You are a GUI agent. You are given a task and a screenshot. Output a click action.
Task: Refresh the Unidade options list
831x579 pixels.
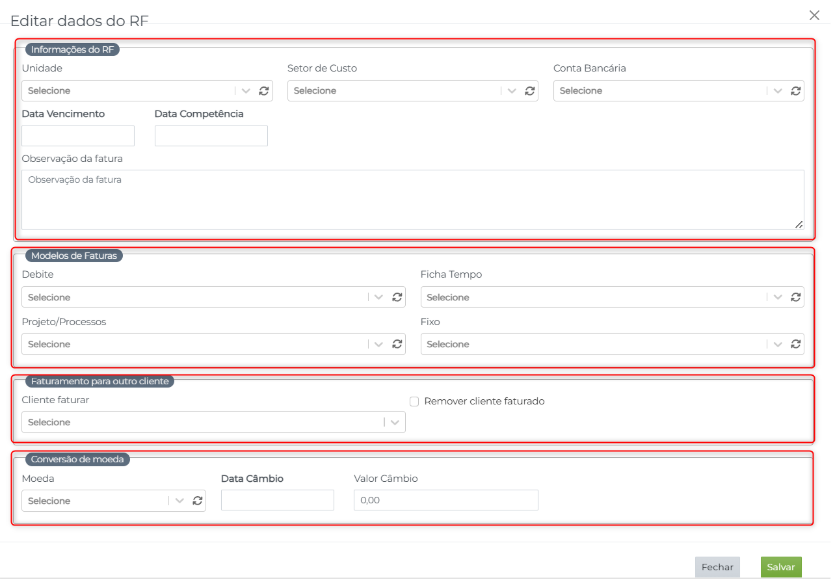pyautogui.click(x=264, y=91)
